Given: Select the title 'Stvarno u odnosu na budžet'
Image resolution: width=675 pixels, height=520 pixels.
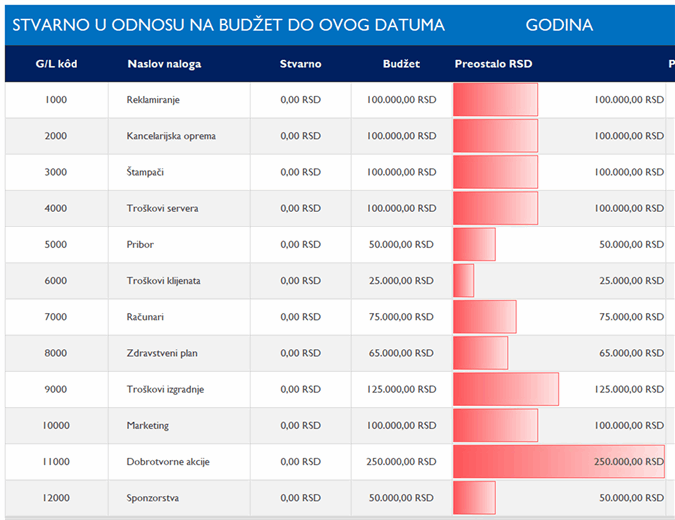Looking at the screenshot, I should click(x=228, y=25).
